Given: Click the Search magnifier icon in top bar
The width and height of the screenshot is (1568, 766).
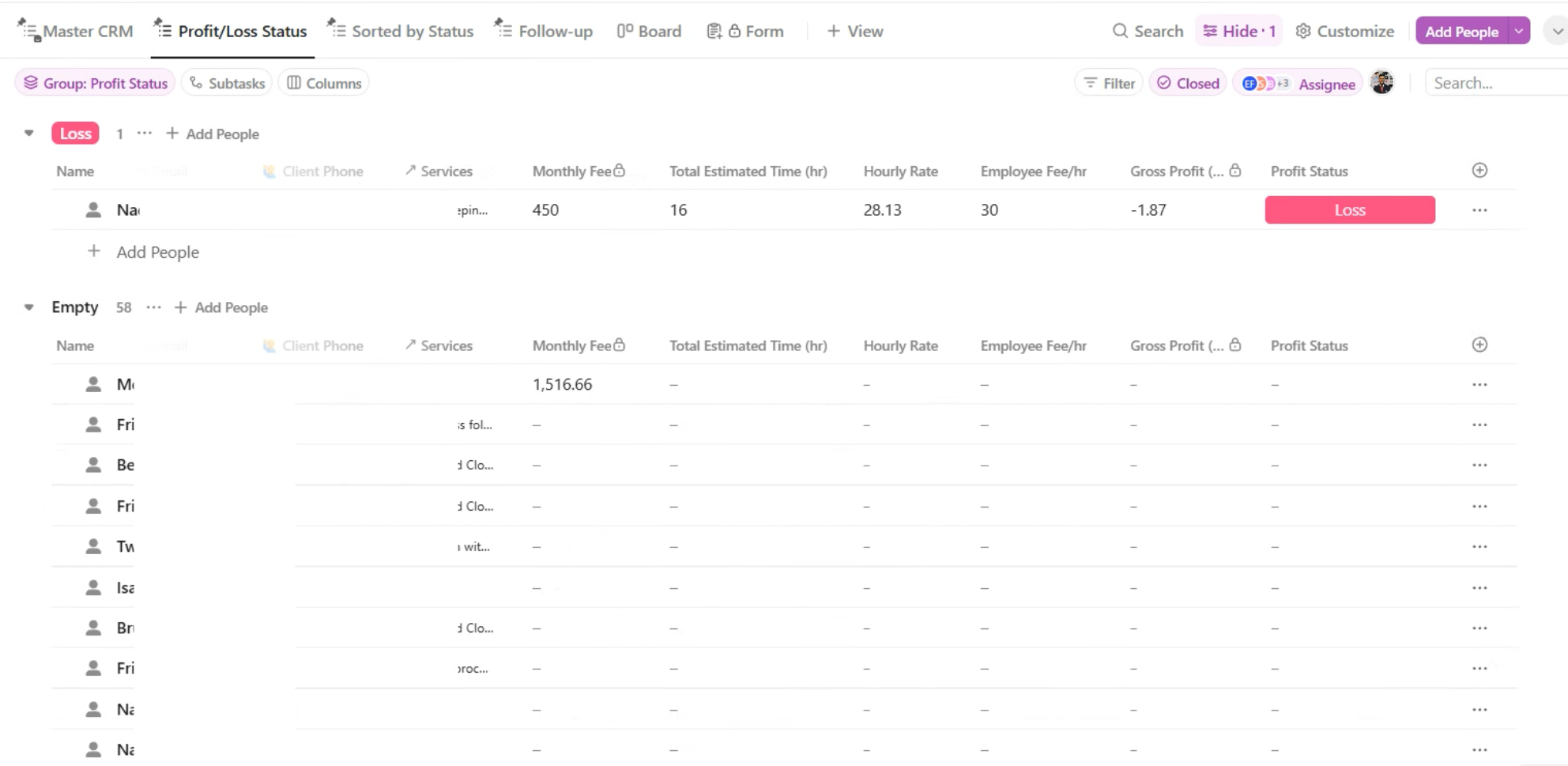Looking at the screenshot, I should [1120, 31].
